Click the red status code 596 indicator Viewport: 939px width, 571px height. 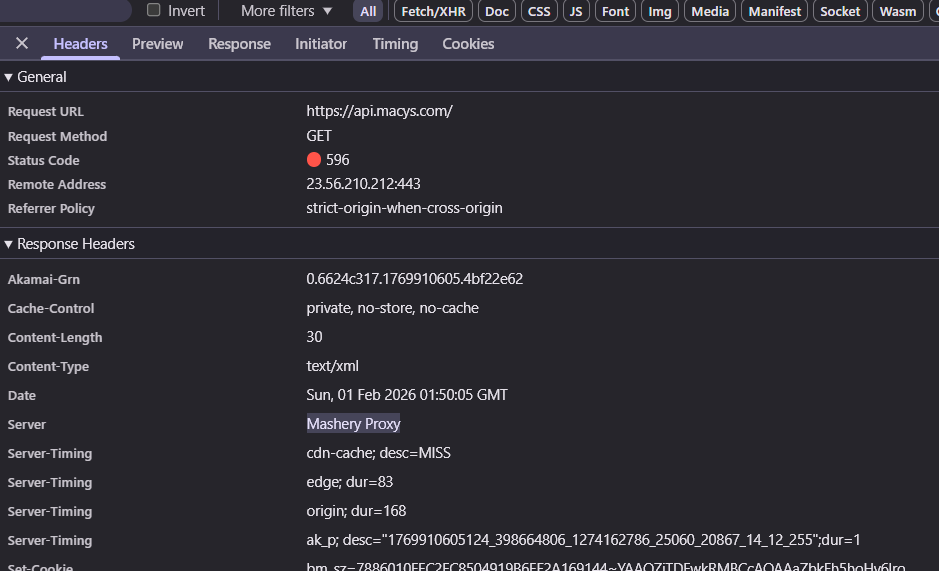(x=314, y=160)
